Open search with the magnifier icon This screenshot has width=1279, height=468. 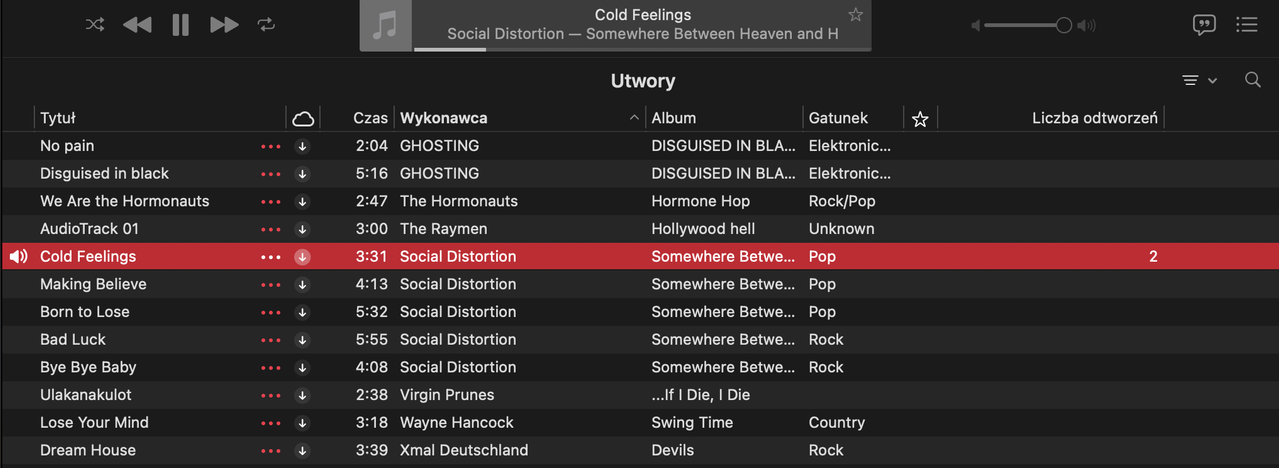[1252, 80]
